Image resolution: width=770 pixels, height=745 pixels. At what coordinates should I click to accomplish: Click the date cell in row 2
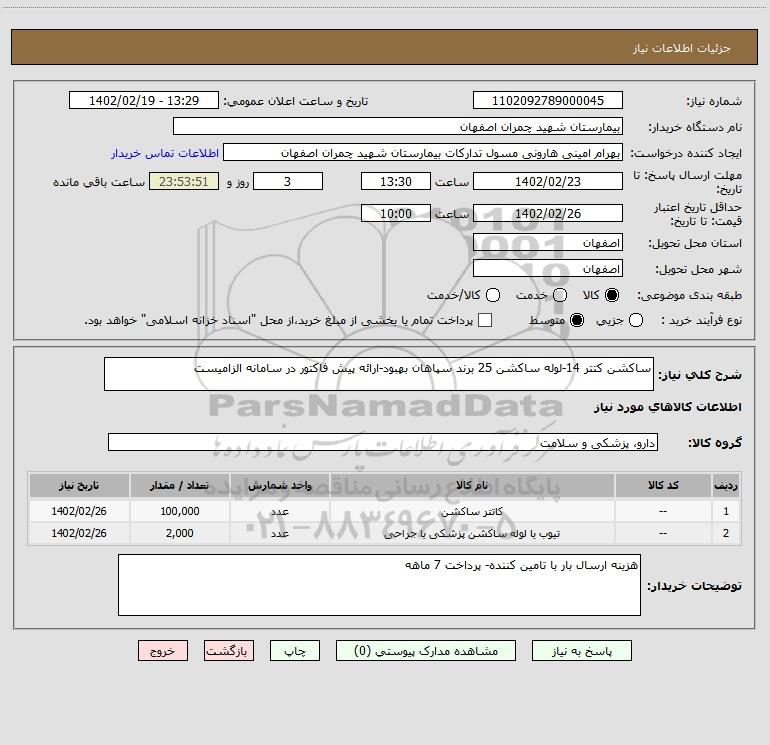pyautogui.click(x=79, y=533)
